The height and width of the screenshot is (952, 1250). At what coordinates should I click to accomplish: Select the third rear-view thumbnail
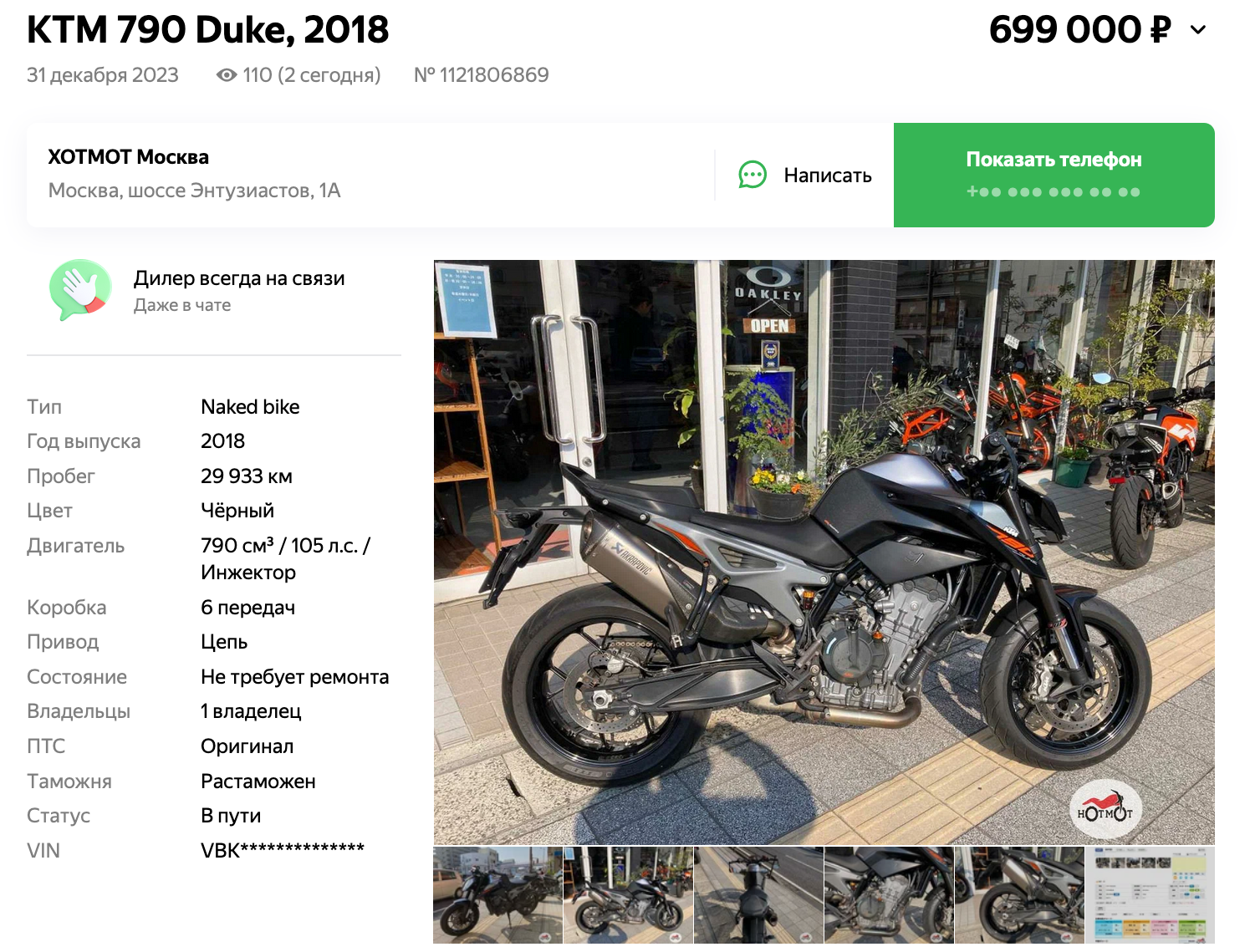(759, 895)
